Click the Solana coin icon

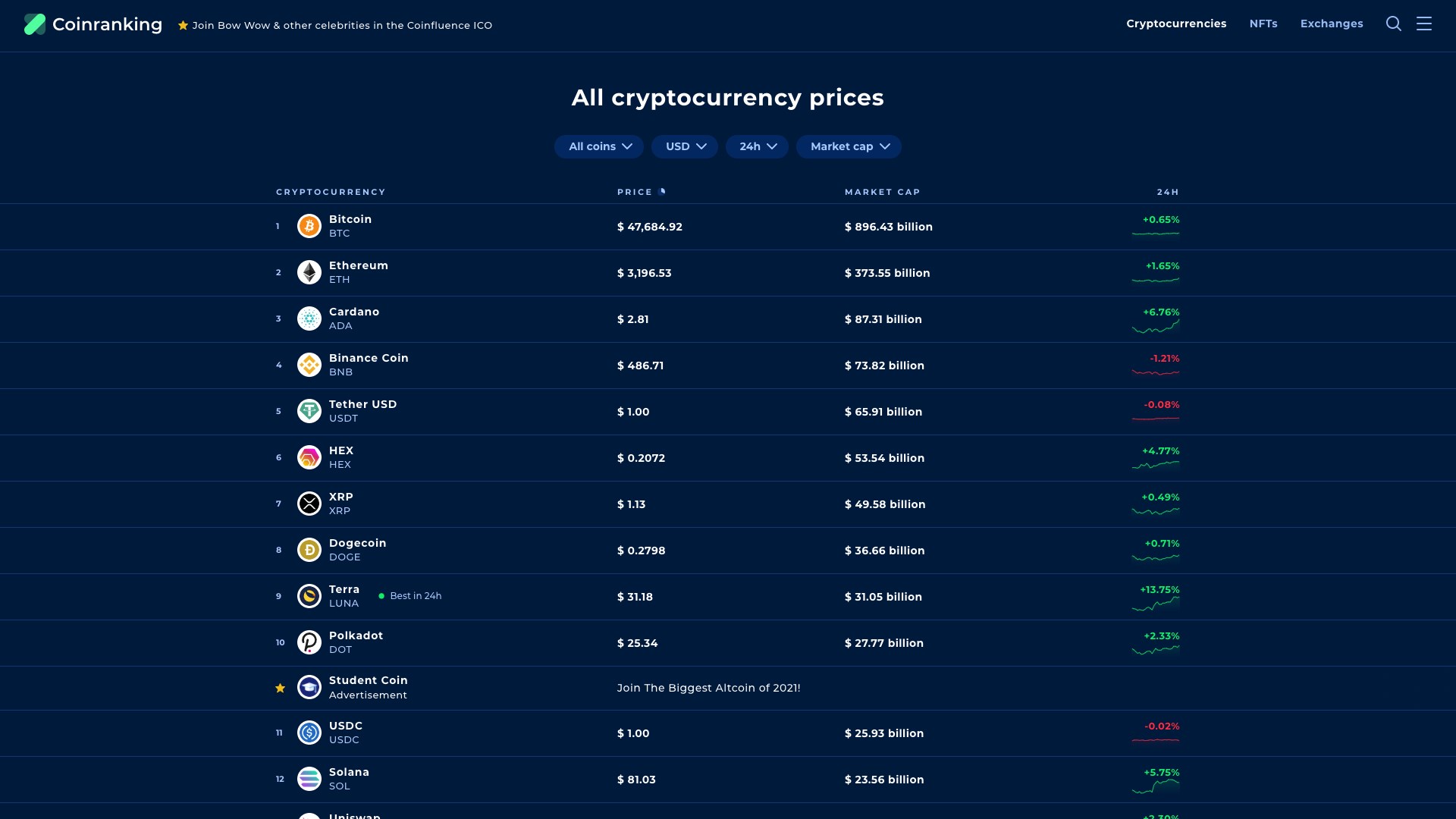309,779
